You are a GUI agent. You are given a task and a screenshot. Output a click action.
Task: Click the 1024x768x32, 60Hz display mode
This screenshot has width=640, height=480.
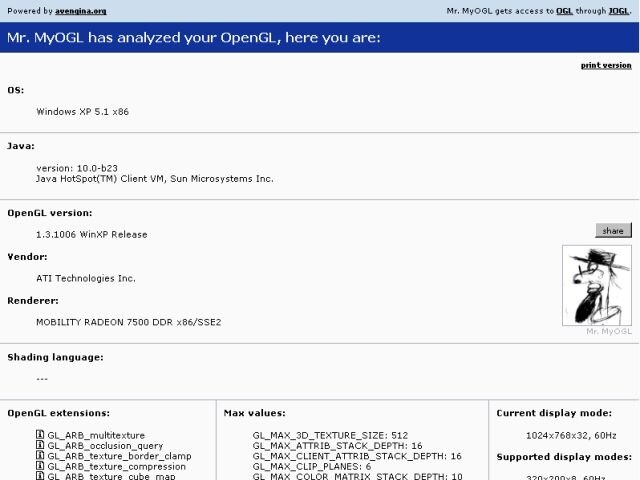[x=571, y=435]
